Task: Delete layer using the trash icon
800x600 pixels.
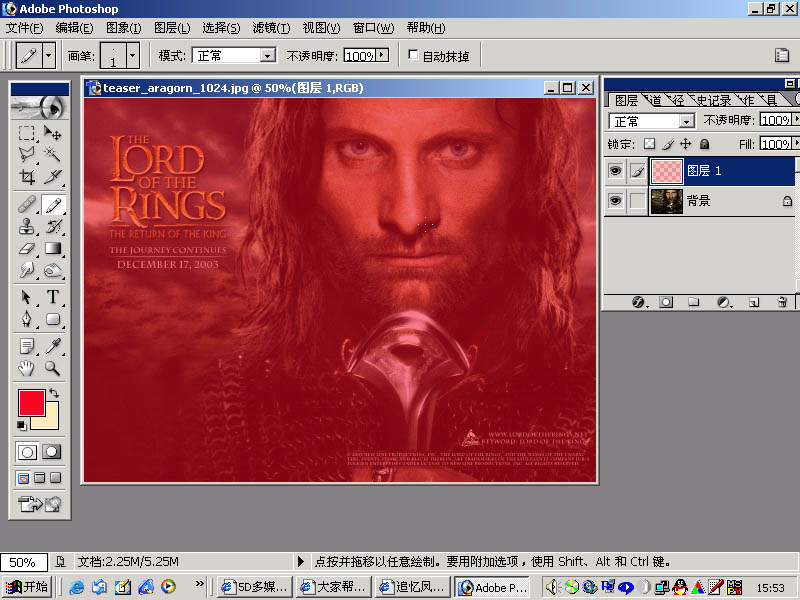Action: pyautogui.click(x=782, y=302)
